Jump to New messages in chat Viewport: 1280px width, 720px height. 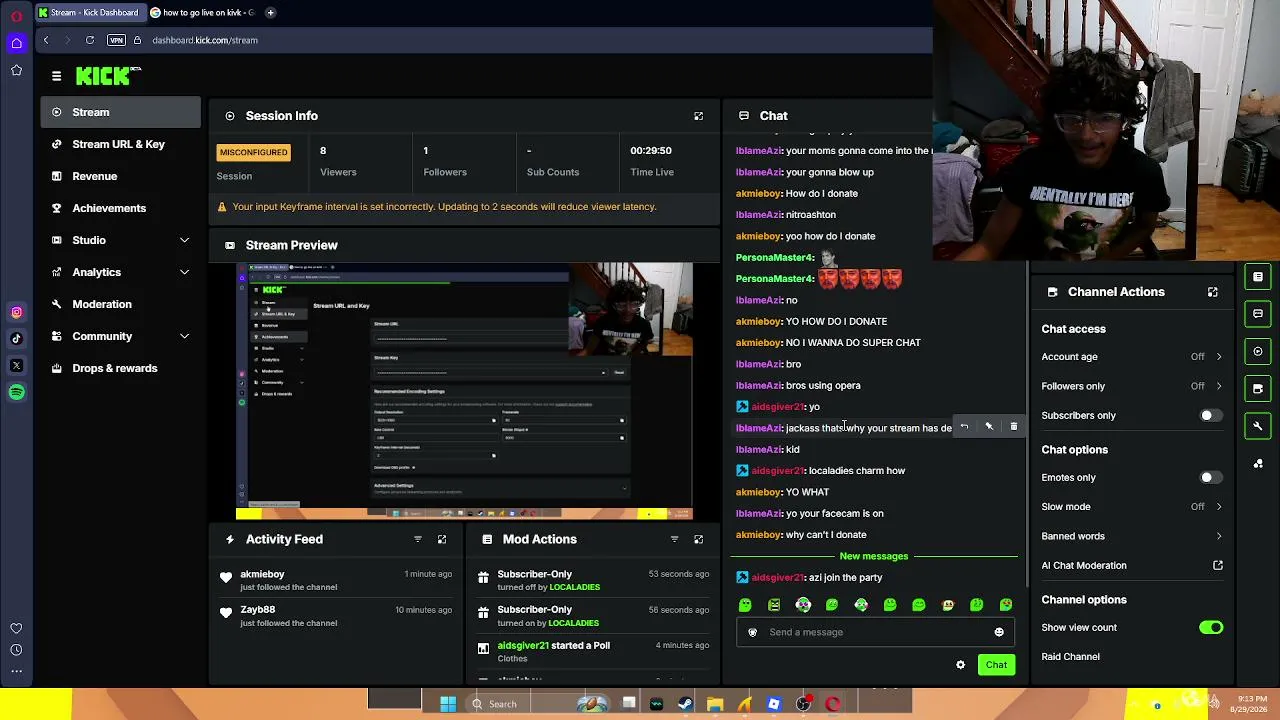[874, 556]
